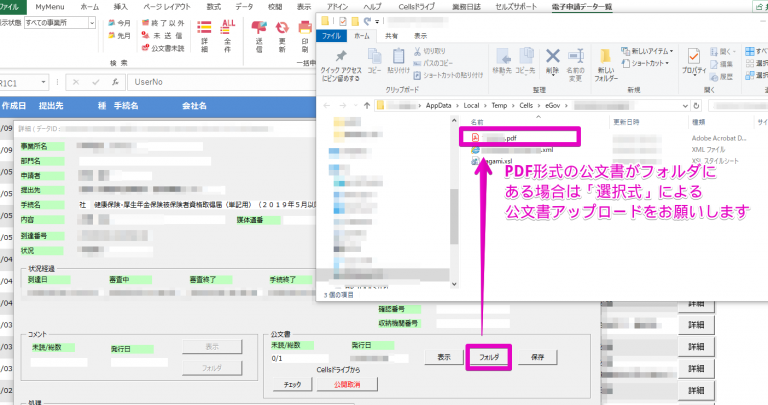
Task: Select the .xml file in Explorer
Action: click(x=512, y=150)
